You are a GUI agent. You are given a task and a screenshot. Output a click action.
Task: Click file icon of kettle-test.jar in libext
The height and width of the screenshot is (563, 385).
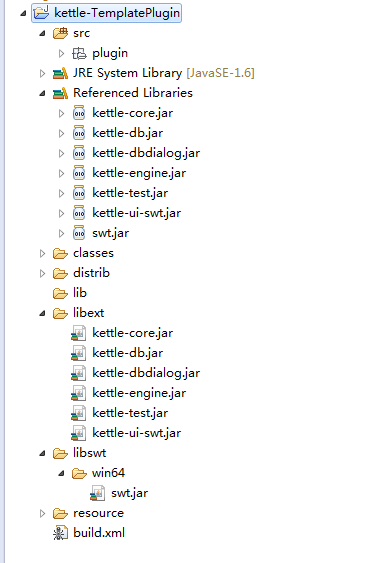tap(79, 413)
